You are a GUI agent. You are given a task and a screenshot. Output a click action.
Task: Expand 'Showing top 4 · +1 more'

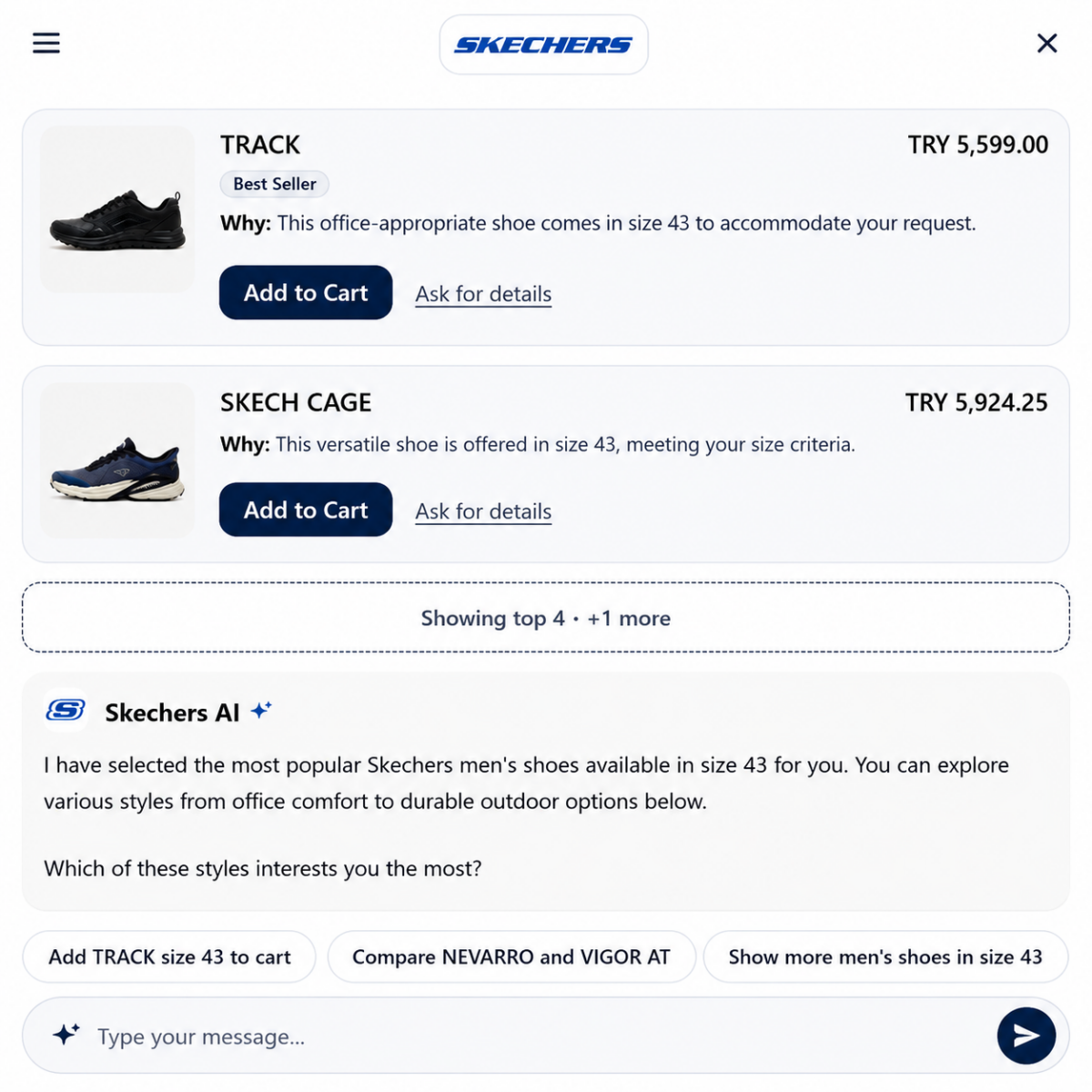click(546, 618)
